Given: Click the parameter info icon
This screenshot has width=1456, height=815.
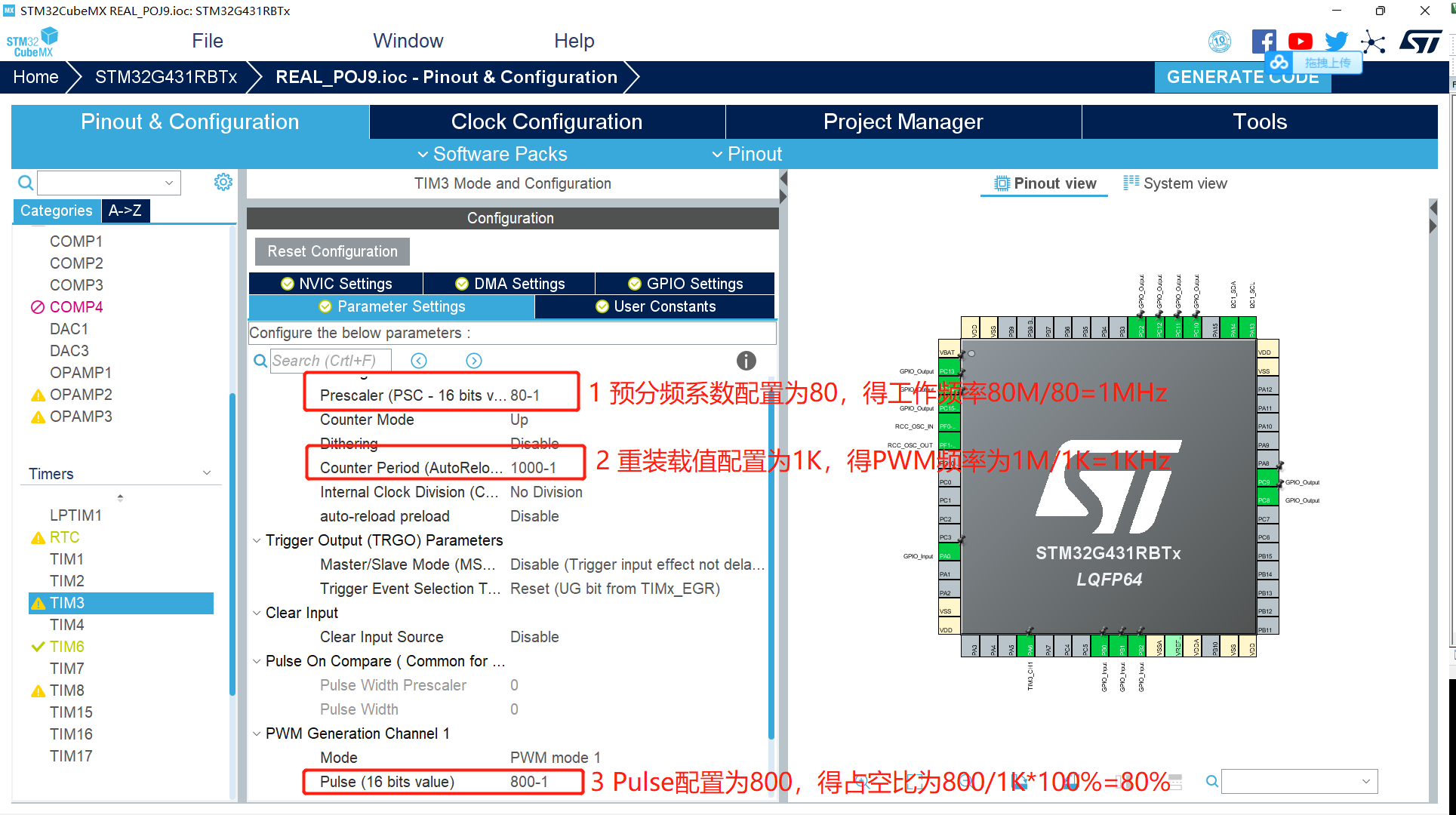Looking at the screenshot, I should (x=746, y=361).
